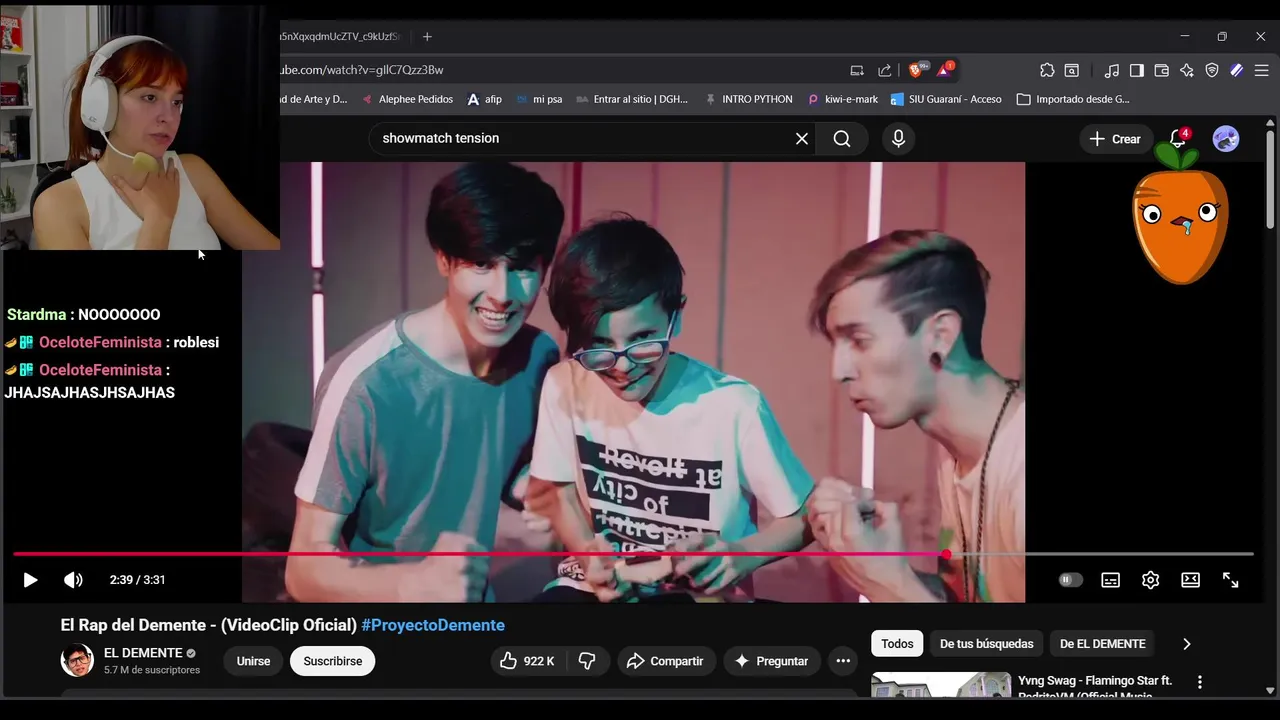Expand the Importado desde G... bookmarks folder

point(1073,99)
